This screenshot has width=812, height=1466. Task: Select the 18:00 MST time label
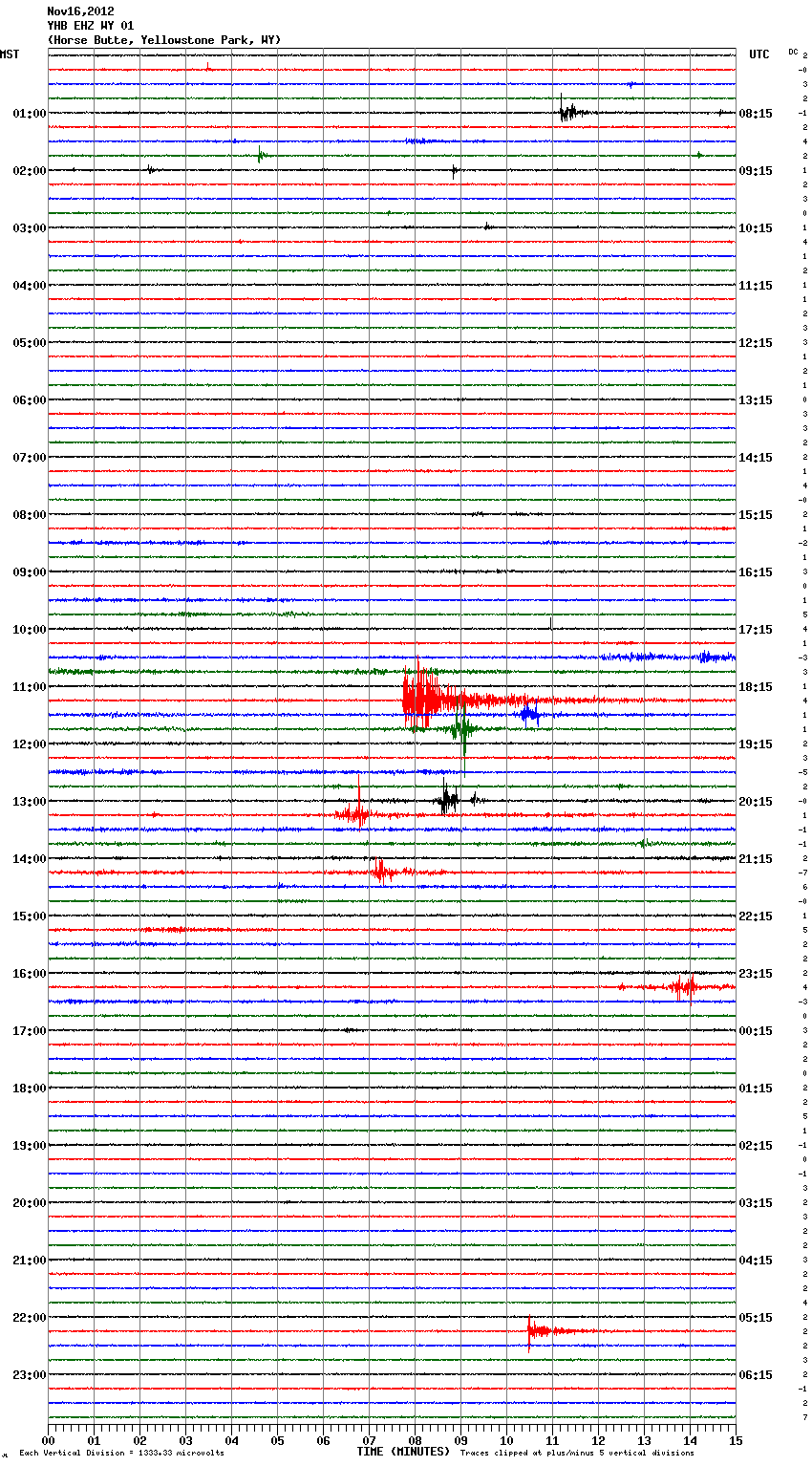click(30, 1089)
